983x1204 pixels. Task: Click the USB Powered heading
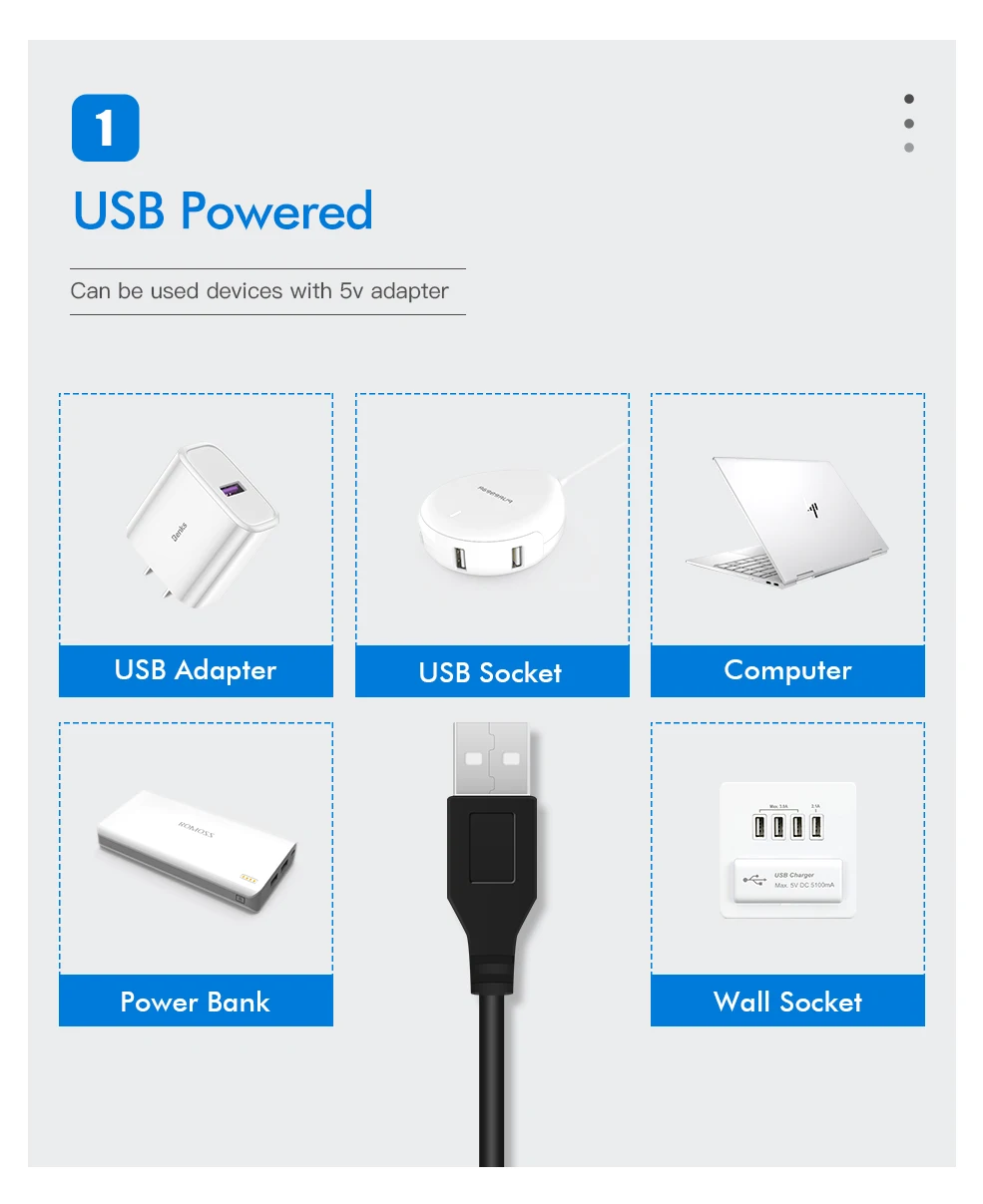coord(224,211)
